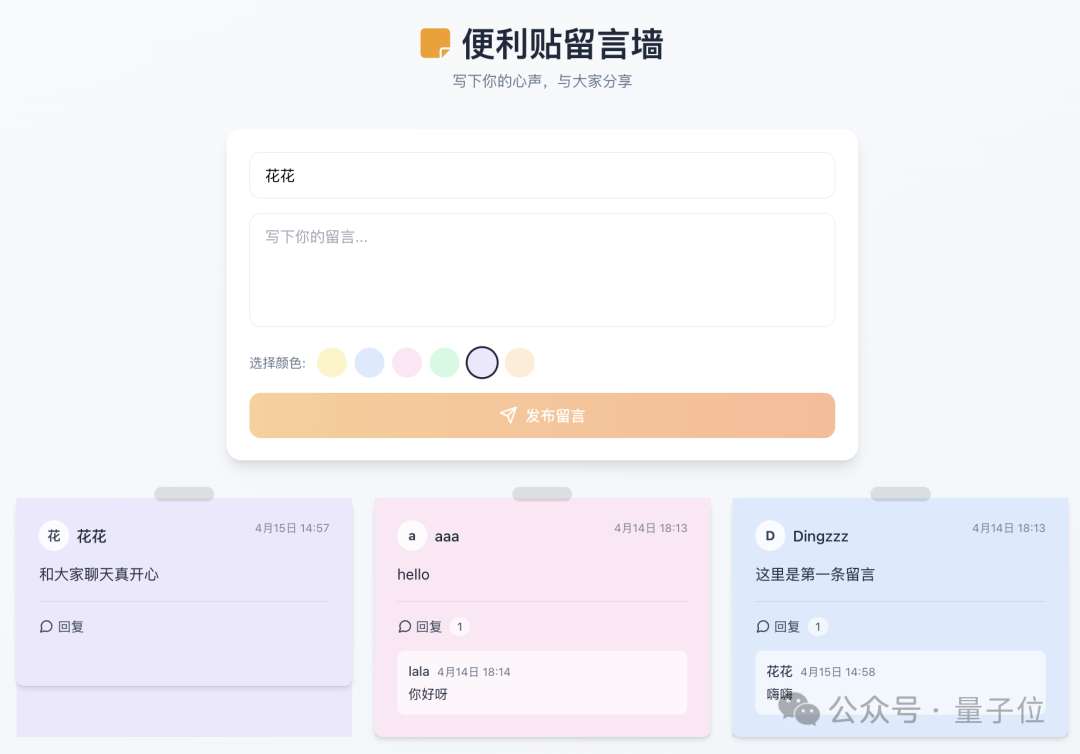The height and width of the screenshot is (754, 1080).
Task: Select the yellow note color
Action: [x=332, y=362]
